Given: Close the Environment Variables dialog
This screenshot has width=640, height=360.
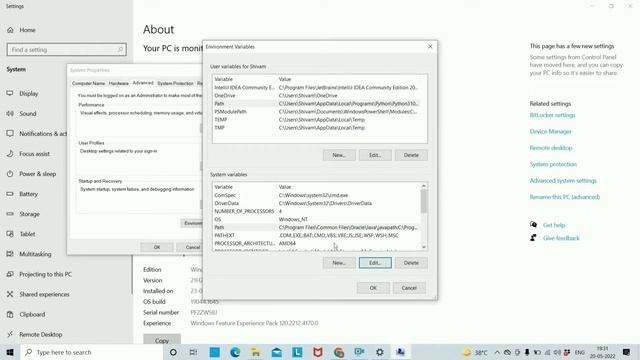Looking at the screenshot, I should tap(430, 47).
